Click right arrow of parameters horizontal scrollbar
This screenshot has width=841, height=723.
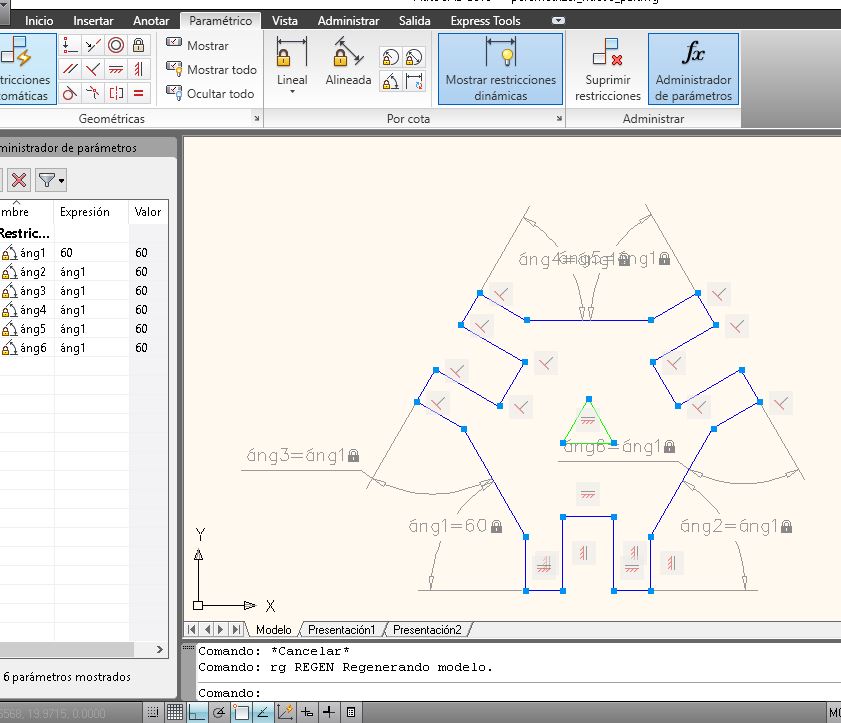pos(159,650)
